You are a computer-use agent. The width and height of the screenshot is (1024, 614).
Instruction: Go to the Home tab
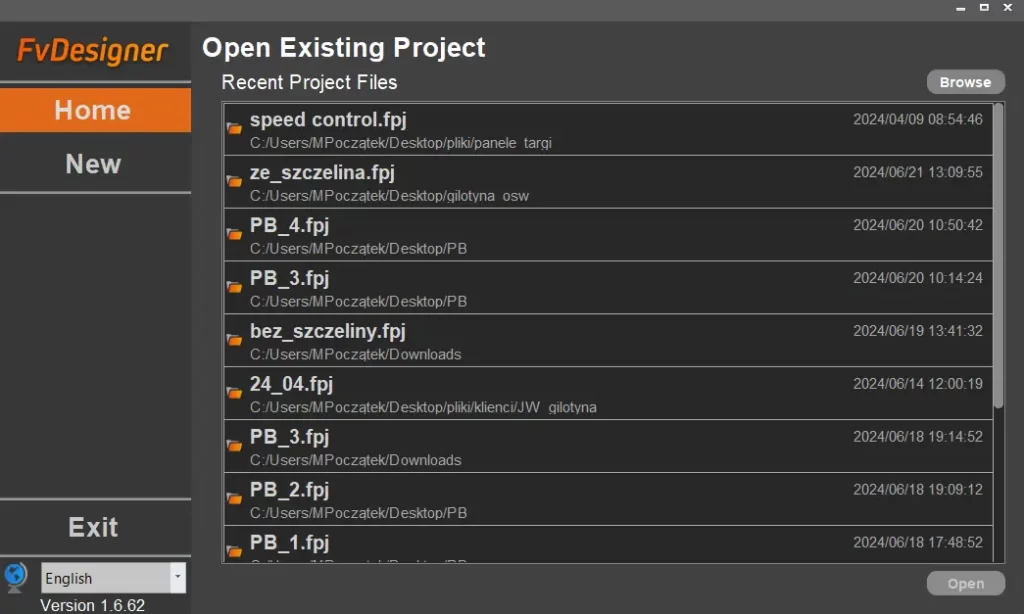point(94,110)
